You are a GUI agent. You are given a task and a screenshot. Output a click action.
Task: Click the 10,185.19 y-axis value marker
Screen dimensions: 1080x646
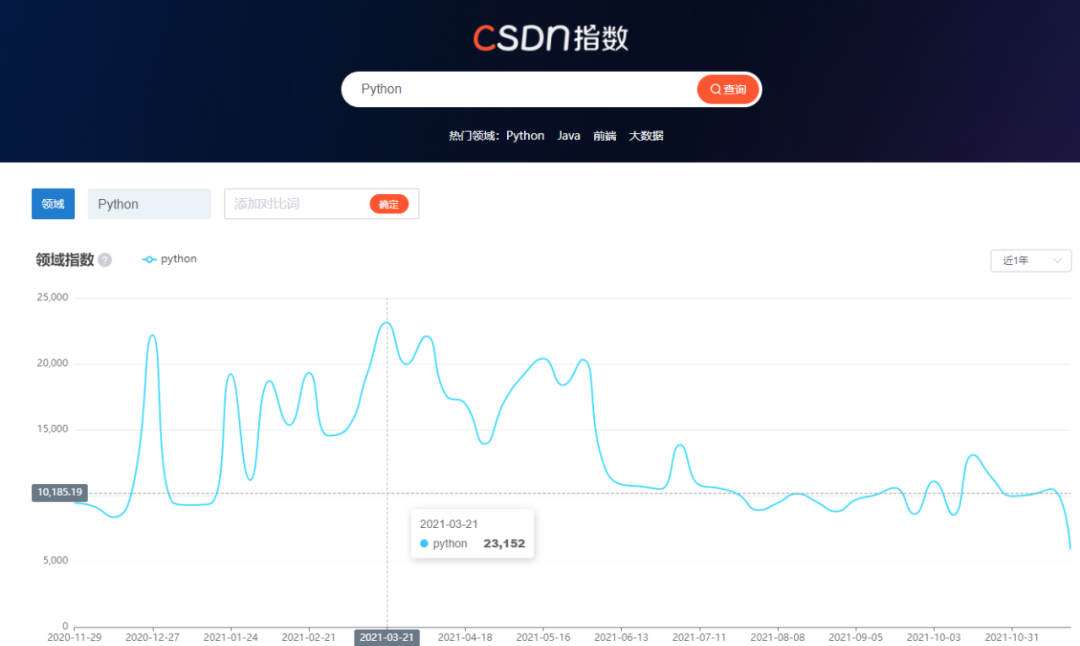(59, 492)
